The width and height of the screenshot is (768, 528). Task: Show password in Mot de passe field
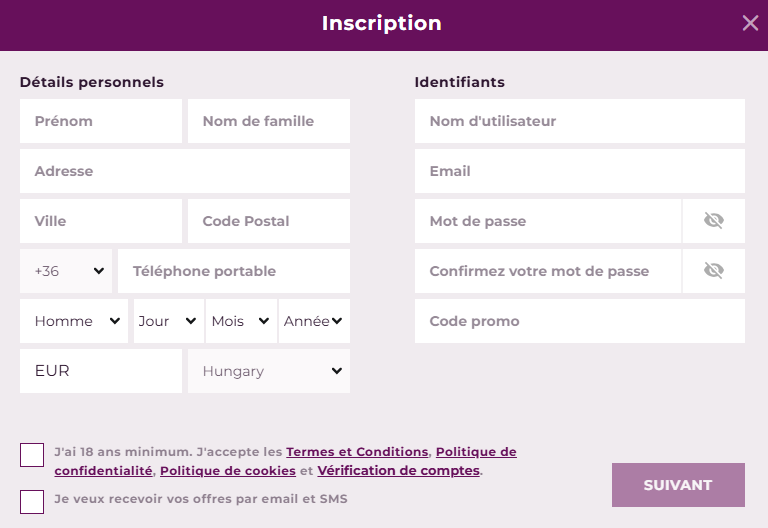click(x=714, y=221)
